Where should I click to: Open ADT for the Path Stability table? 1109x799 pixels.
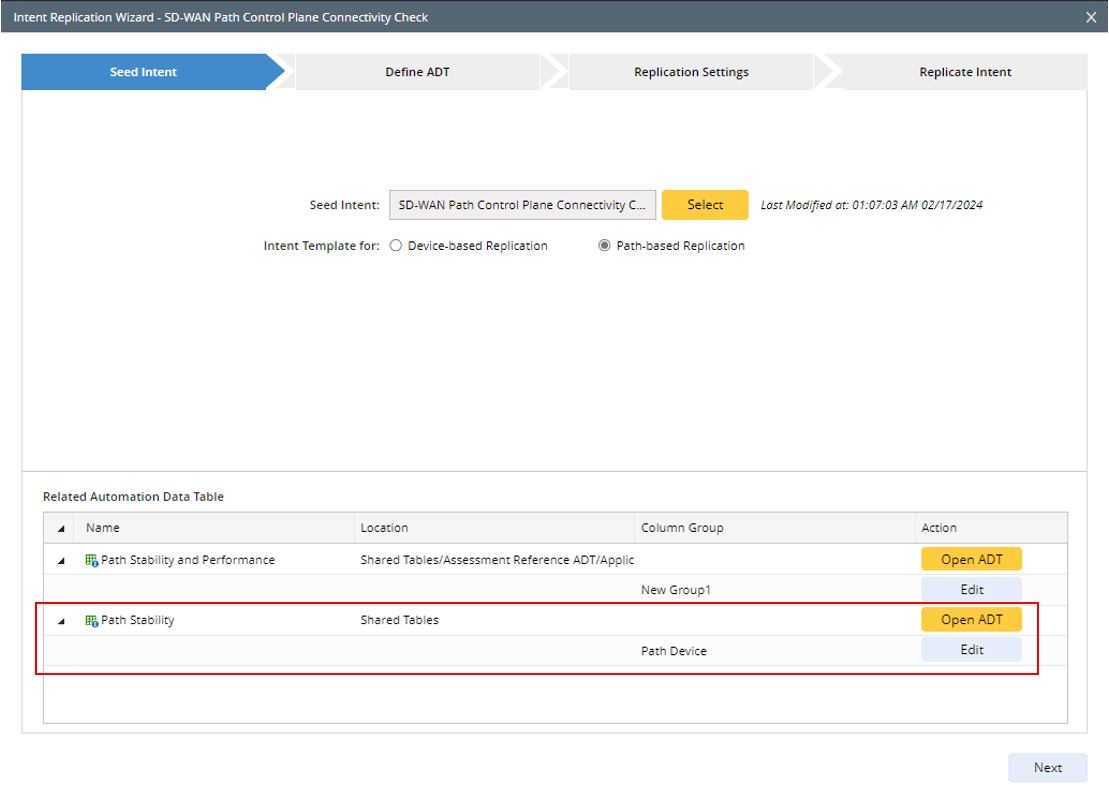pos(971,620)
